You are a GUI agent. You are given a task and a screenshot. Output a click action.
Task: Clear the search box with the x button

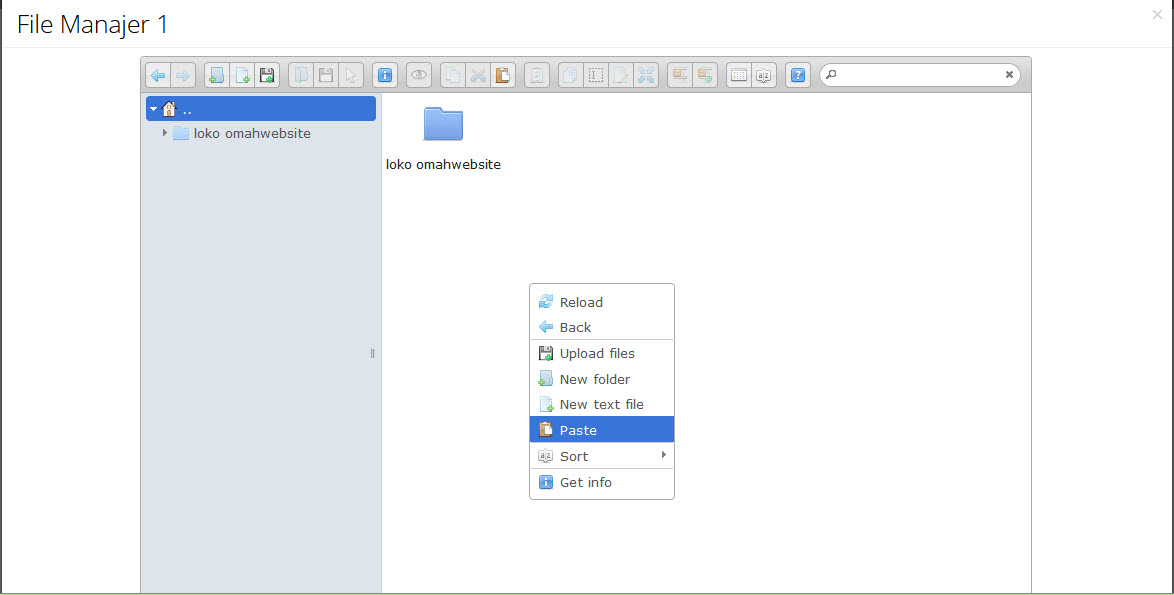(x=1009, y=75)
